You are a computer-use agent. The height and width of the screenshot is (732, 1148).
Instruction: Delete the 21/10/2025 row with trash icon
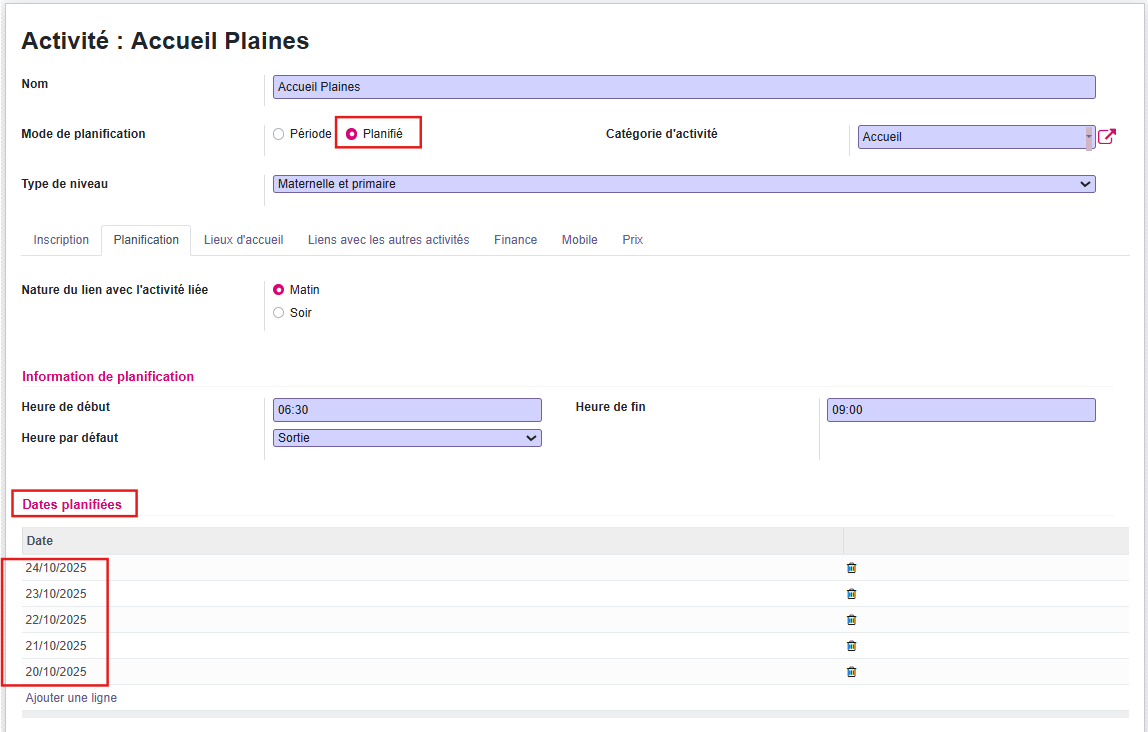coord(851,646)
